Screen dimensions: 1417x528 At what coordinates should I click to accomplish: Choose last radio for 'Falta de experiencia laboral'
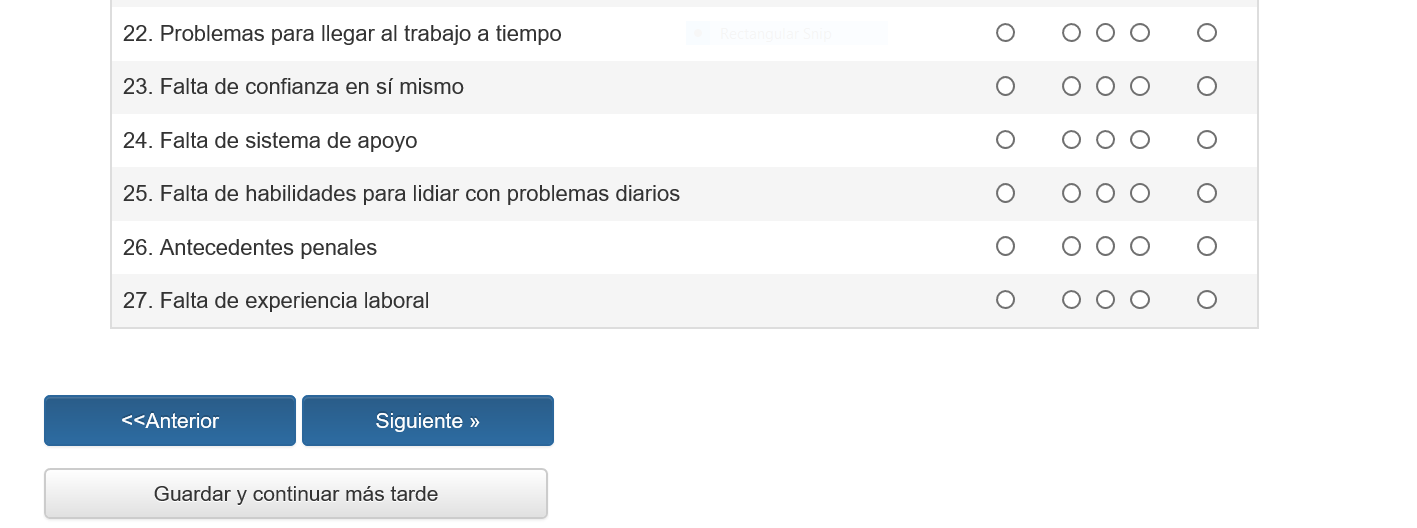click(1207, 300)
